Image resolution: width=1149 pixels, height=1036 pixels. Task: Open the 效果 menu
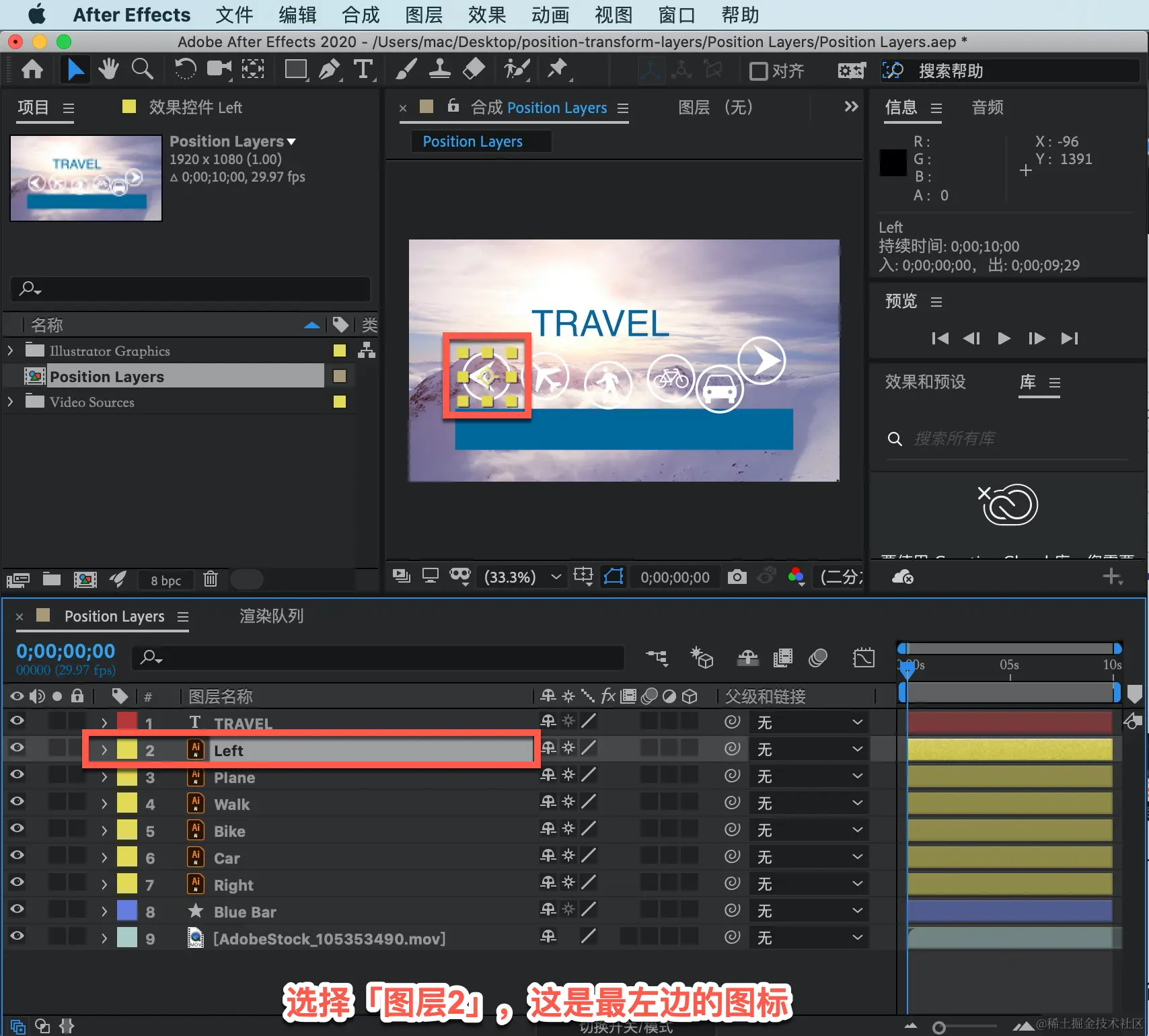pos(487,15)
